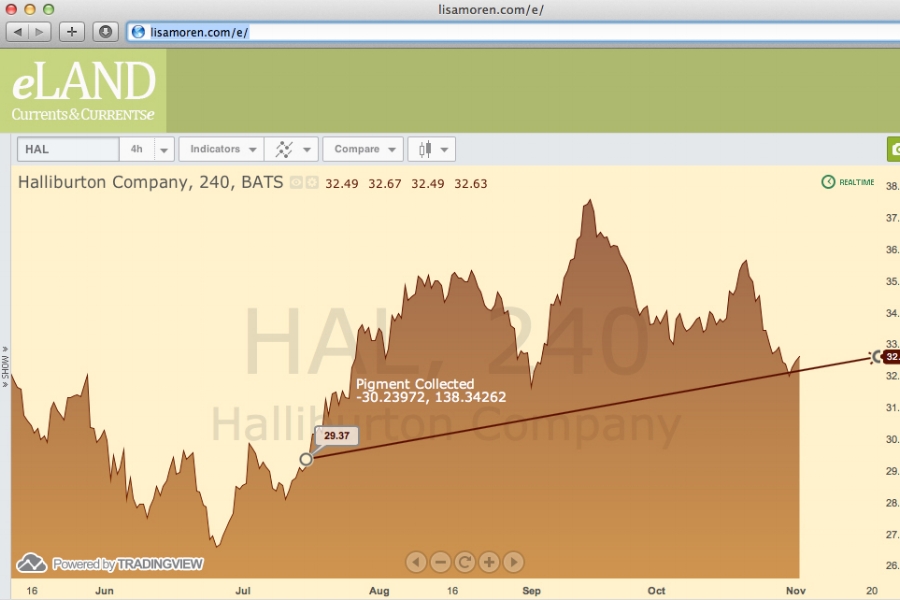Close the window with the red button

(x=11, y=9)
